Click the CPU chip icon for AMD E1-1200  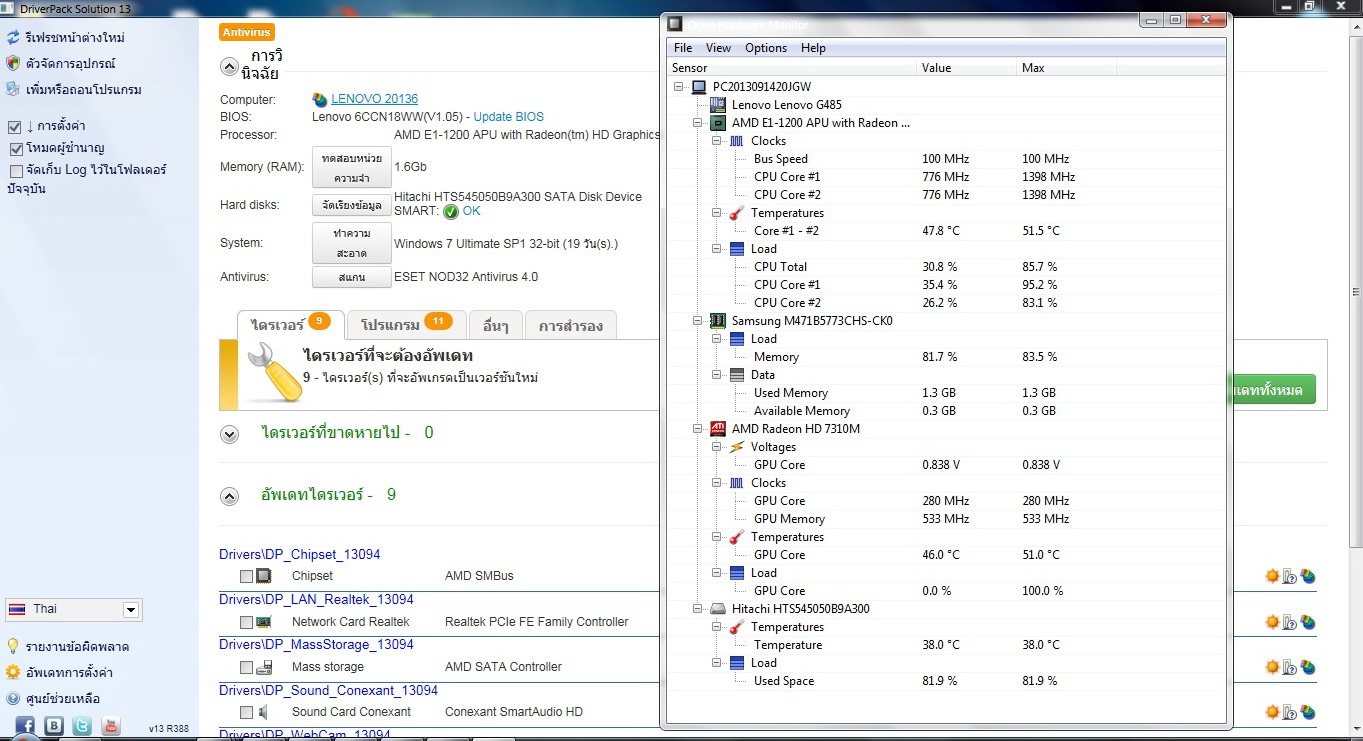717,123
